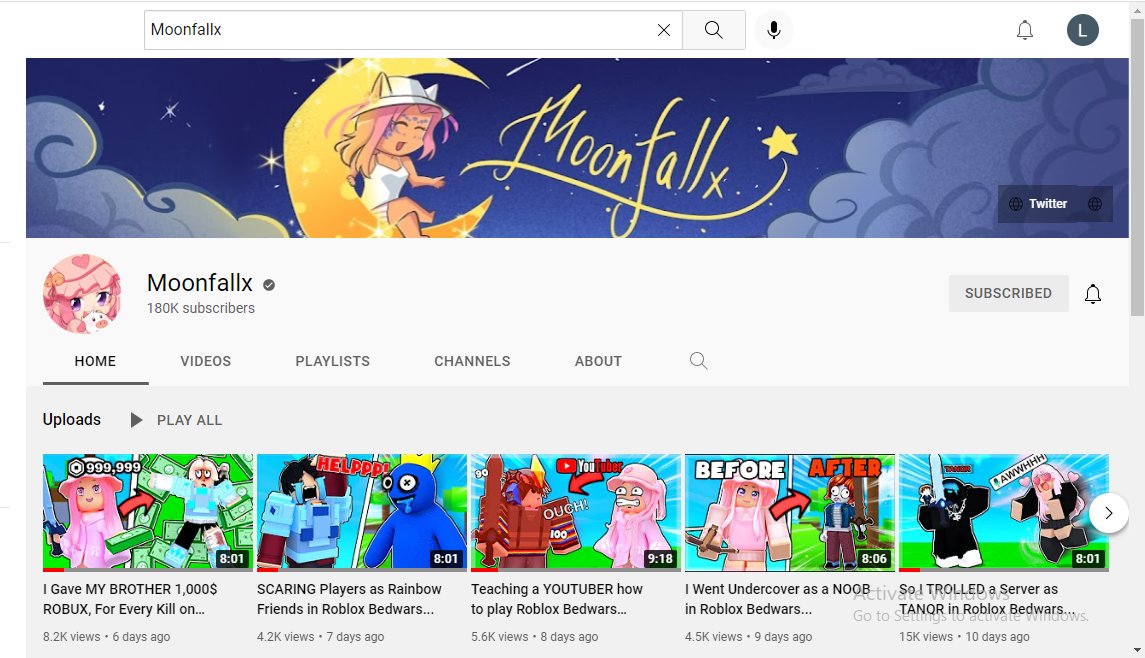1145x658 pixels.
Task: Clear the search box with X icon
Action: pyautogui.click(x=663, y=30)
